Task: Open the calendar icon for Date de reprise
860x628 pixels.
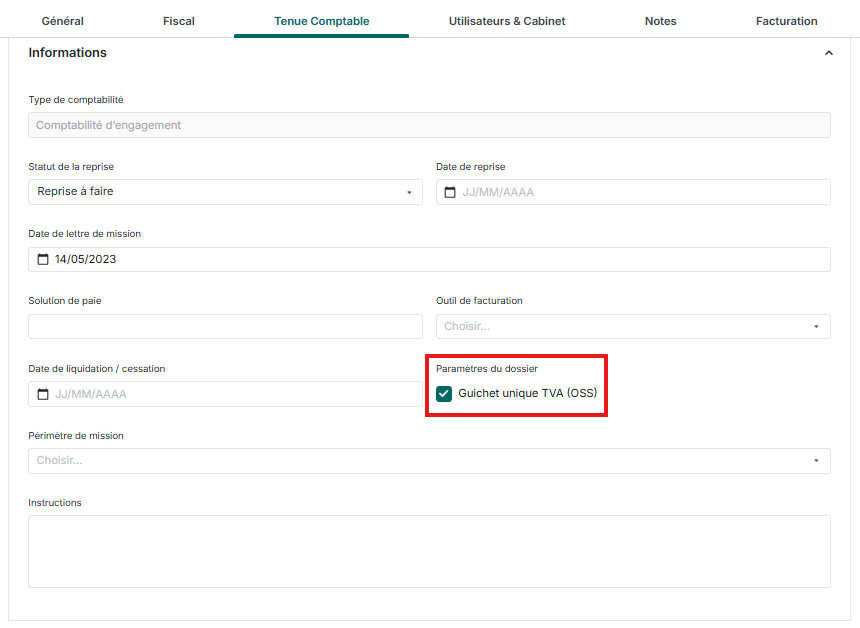Action: click(x=450, y=192)
